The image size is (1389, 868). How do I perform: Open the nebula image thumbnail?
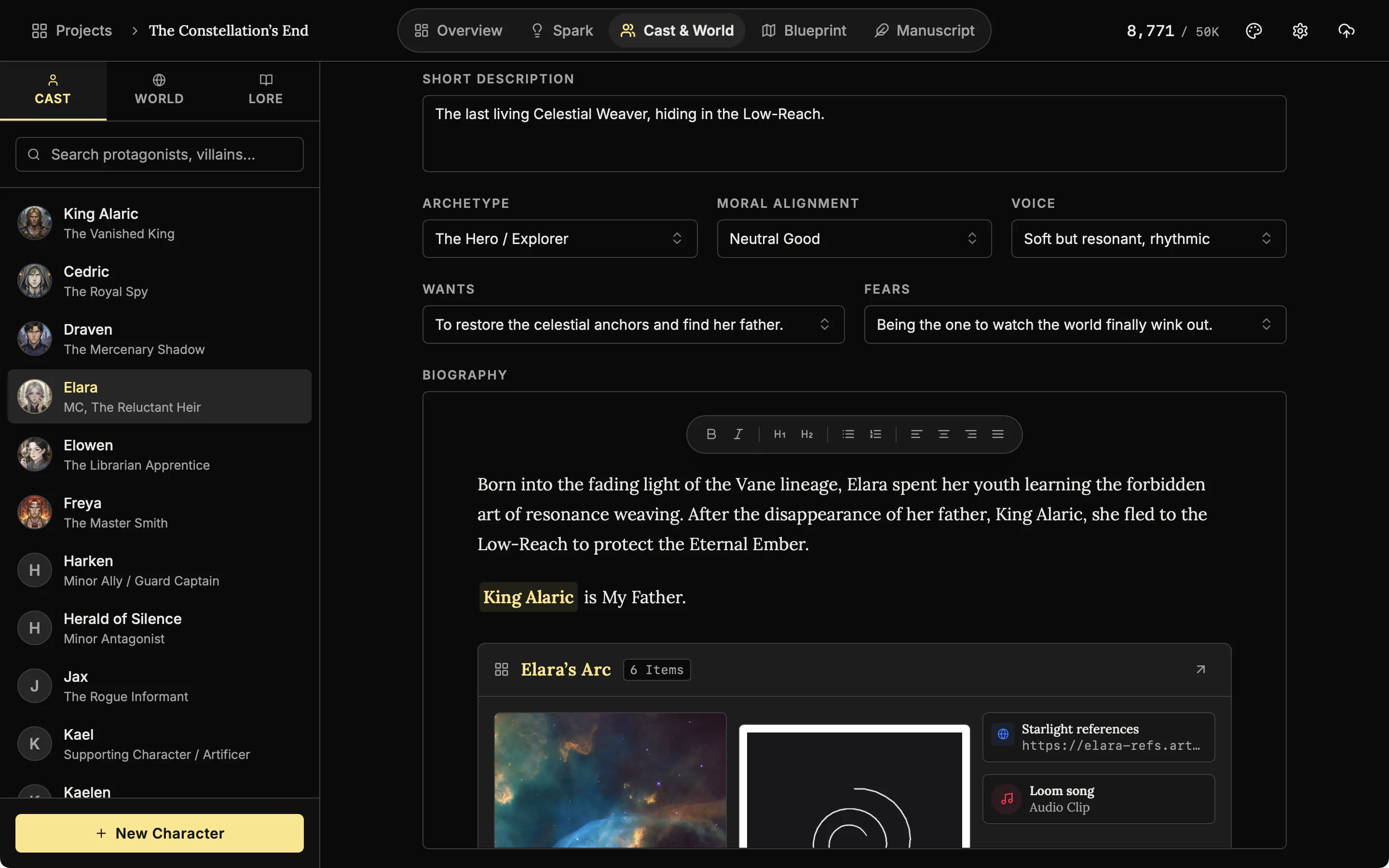[610, 780]
